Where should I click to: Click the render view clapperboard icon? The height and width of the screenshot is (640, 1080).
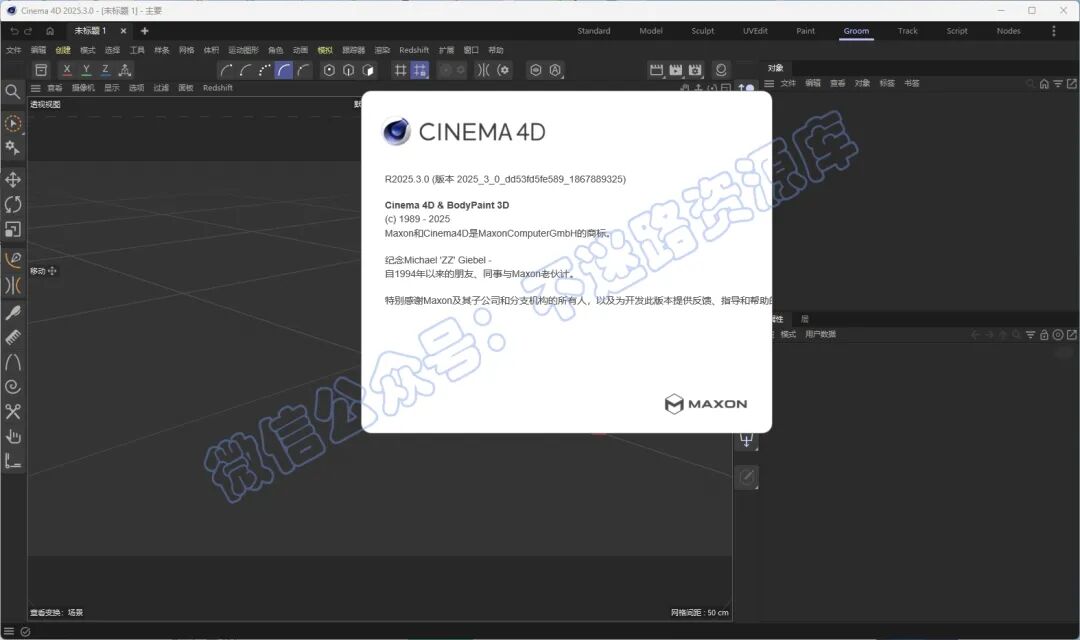(x=656, y=70)
